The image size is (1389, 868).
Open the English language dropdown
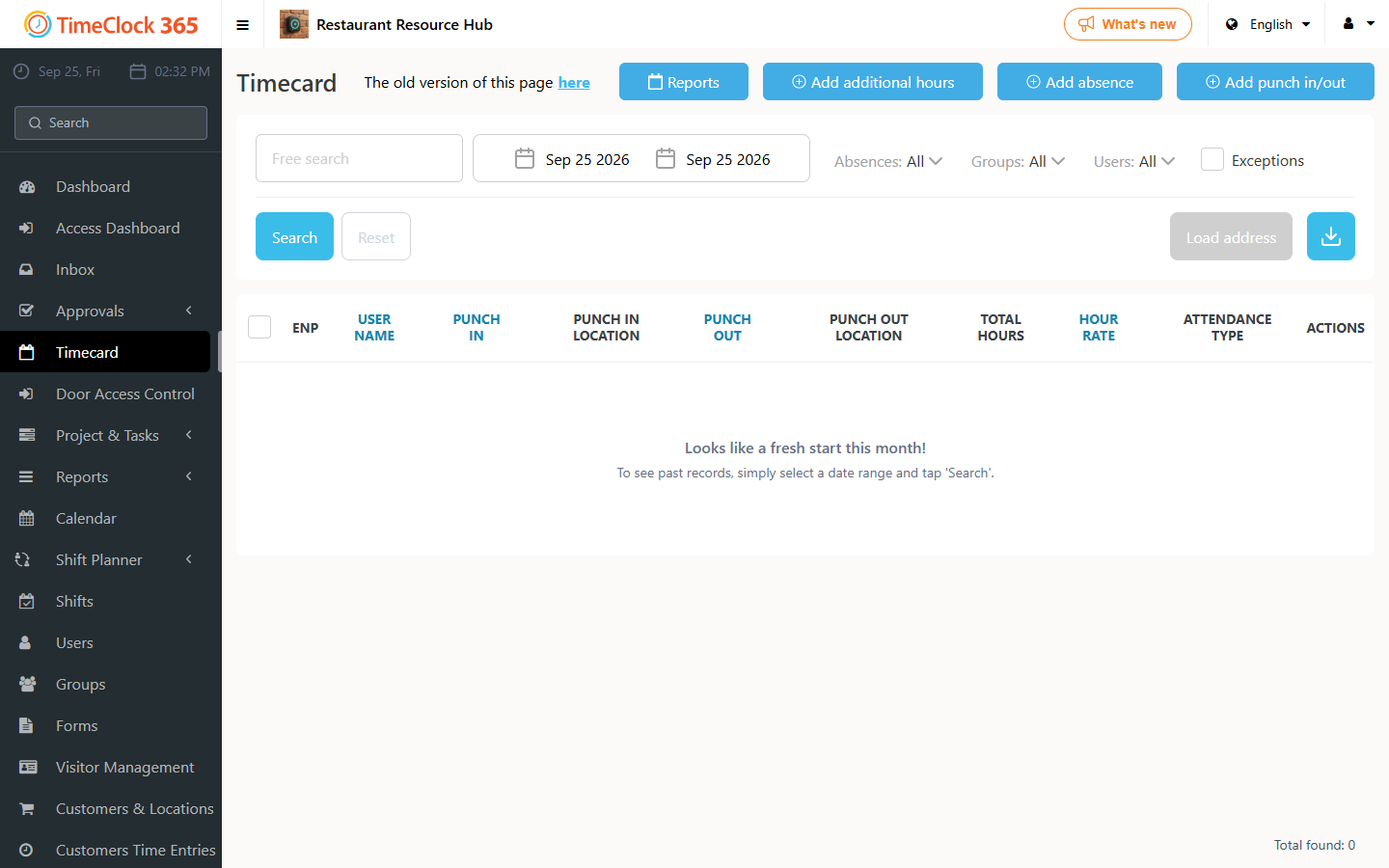coord(1268,24)
